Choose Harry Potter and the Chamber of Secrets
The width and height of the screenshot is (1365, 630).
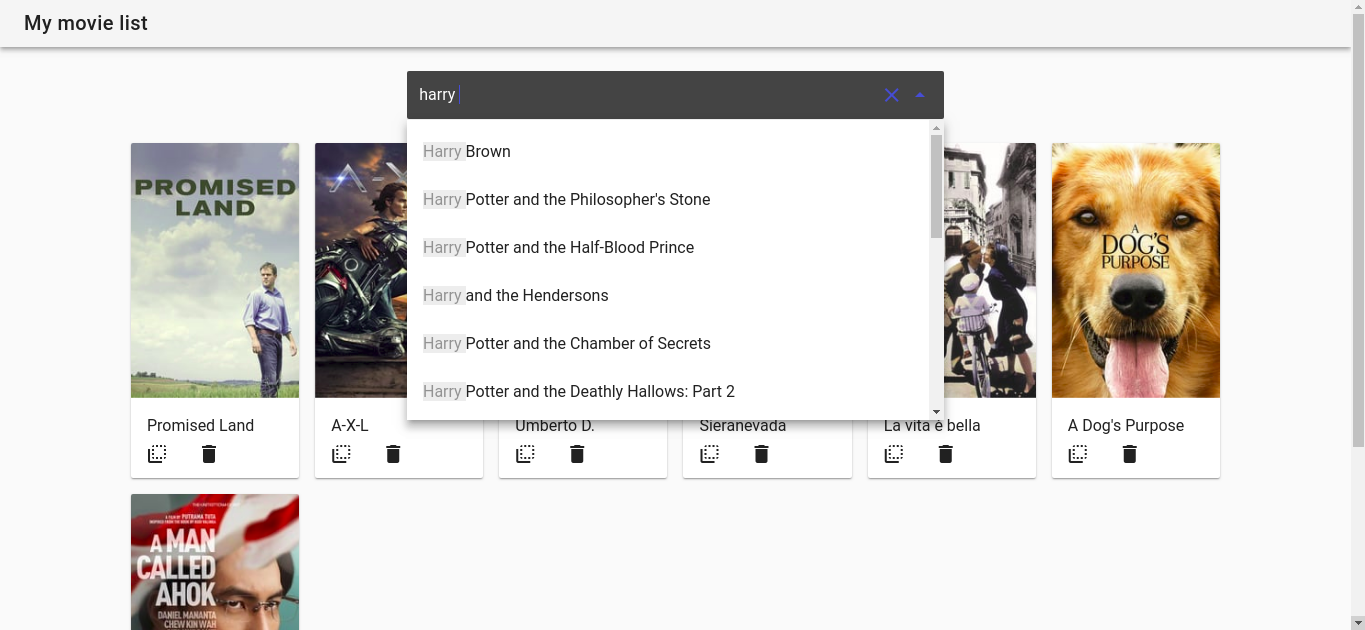(668, 344)
